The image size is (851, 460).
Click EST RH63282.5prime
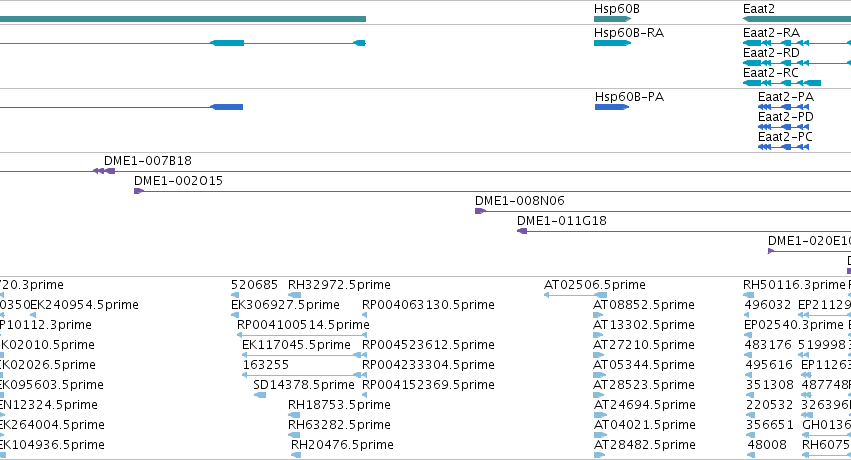pos(339,425)
